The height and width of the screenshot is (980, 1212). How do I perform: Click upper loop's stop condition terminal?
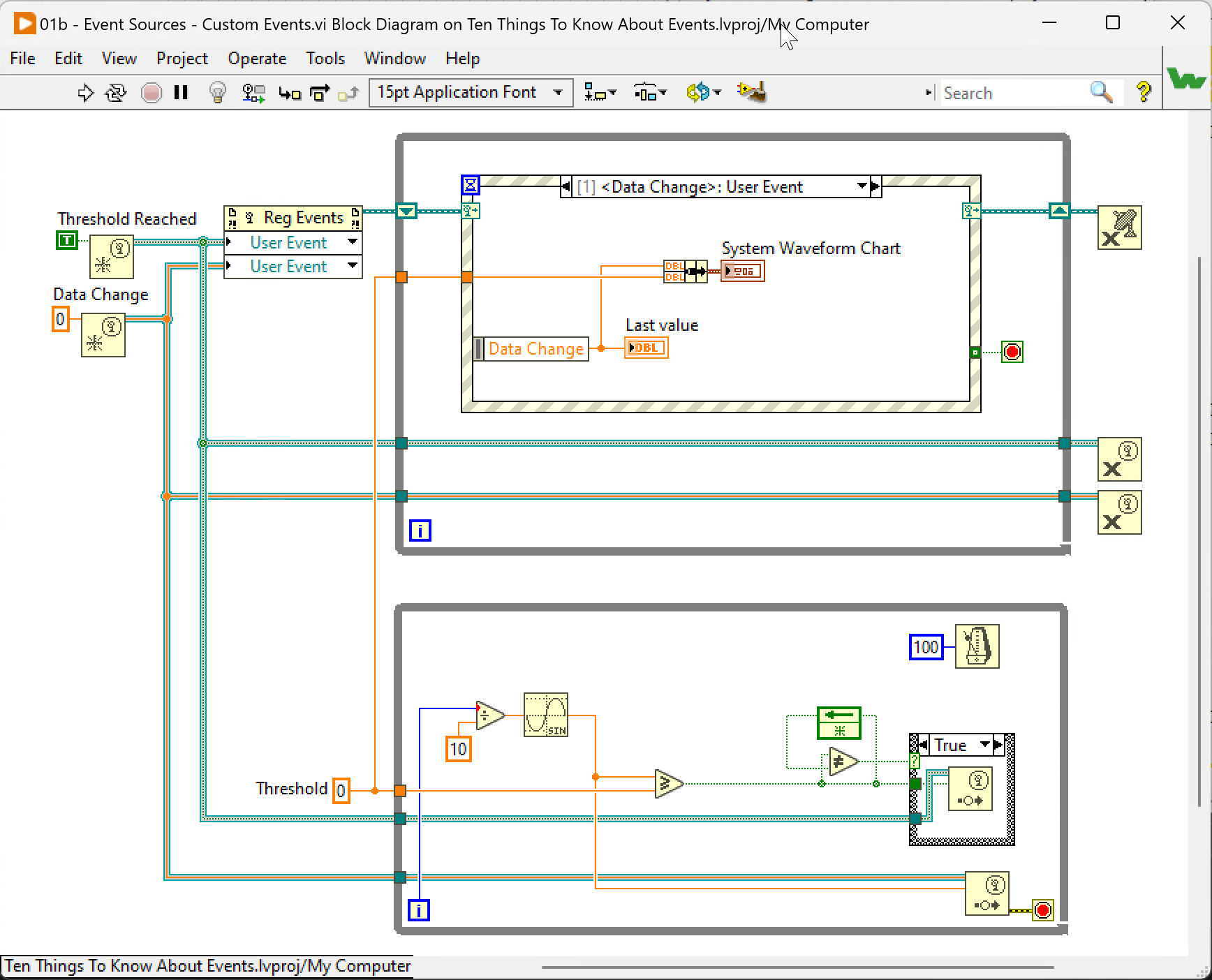click(1012, 352)
